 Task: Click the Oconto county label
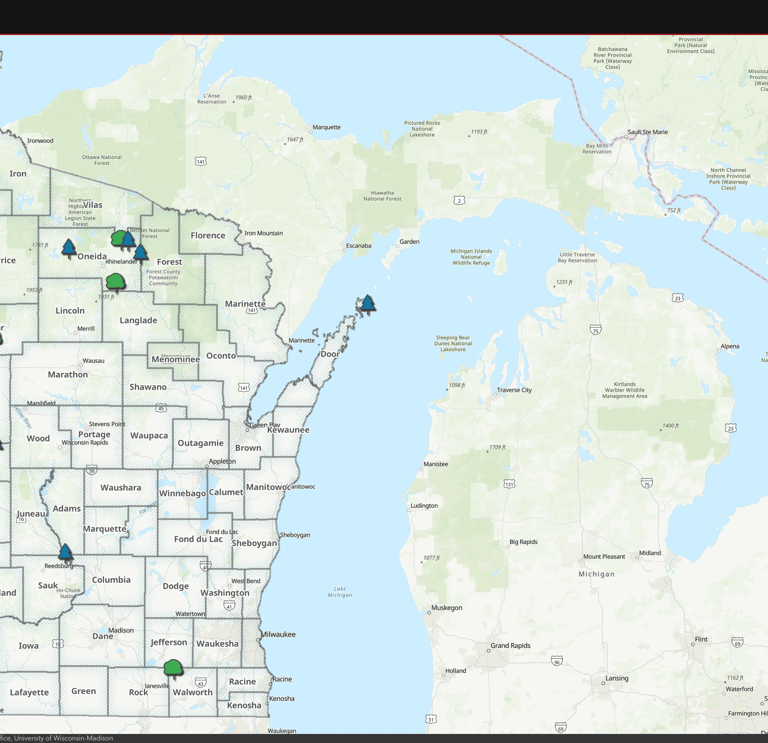click(x=221, y=356)
